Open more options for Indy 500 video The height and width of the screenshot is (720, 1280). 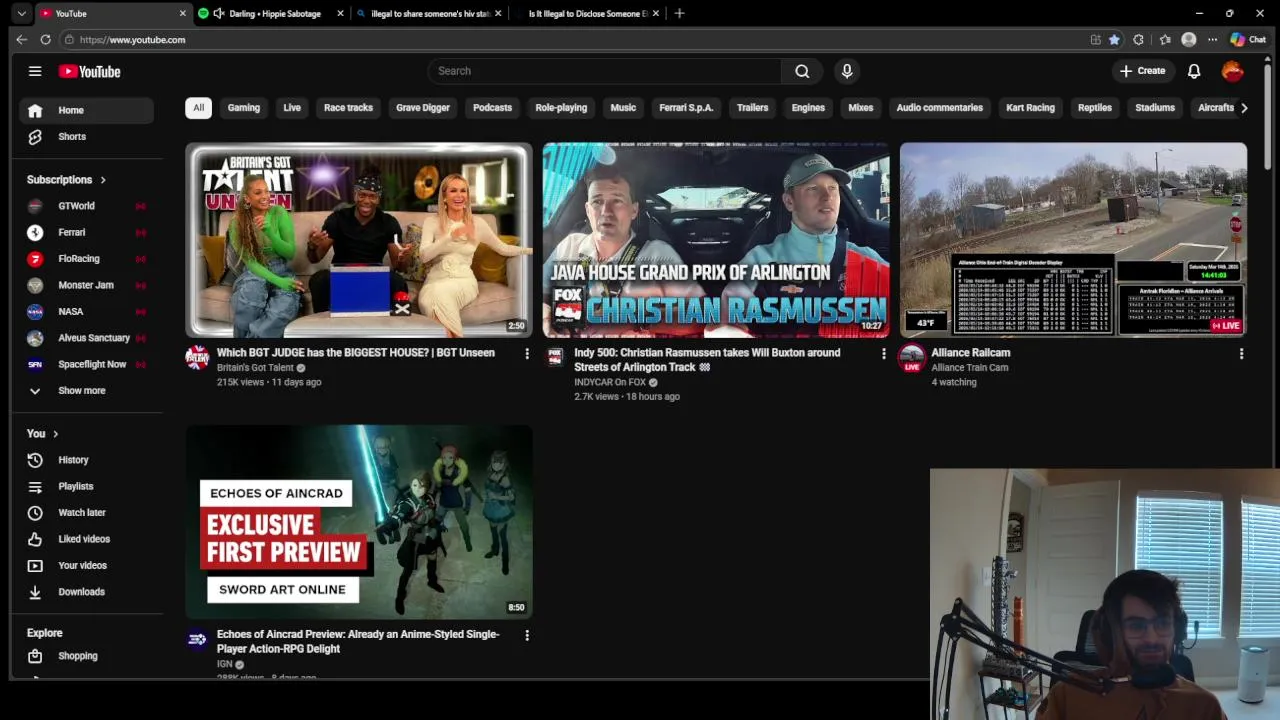[883, 353]
